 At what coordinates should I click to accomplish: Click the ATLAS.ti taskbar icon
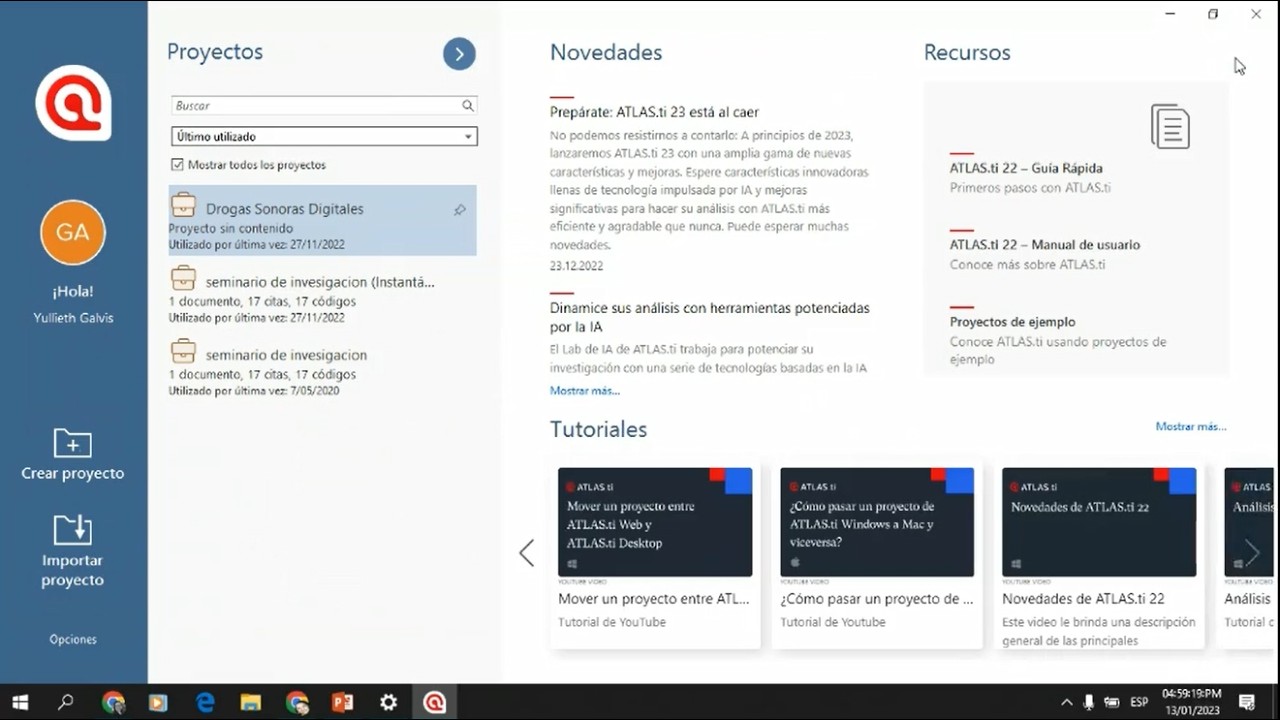(434, 702)
